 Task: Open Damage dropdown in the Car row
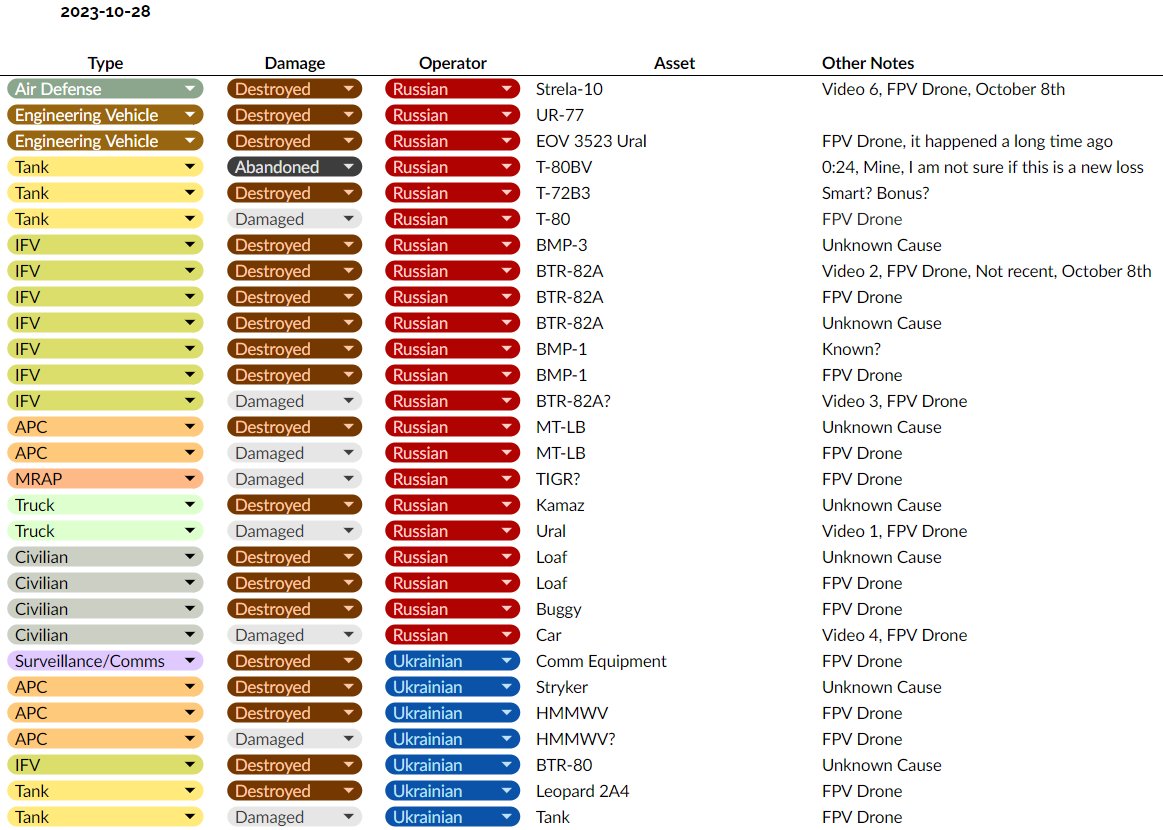[294, 635]
